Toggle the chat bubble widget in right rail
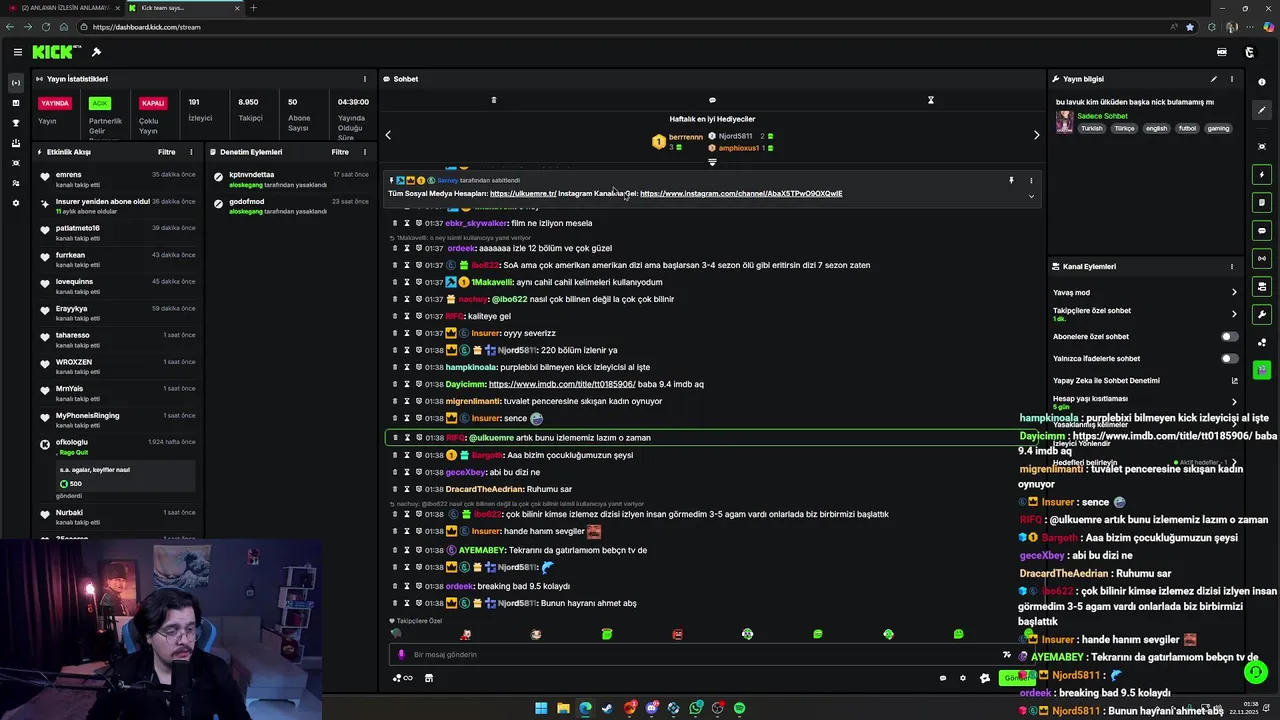1280x720 pixels. (x=1262, y=231)
